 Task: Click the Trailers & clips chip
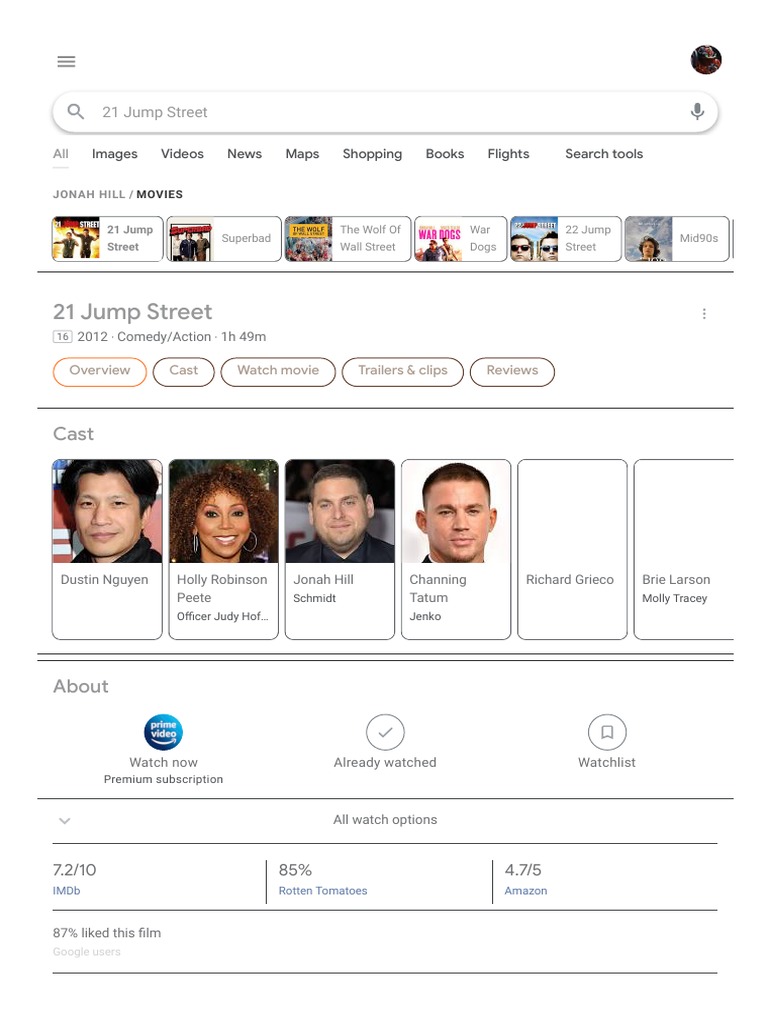click(x=403, y=372)
